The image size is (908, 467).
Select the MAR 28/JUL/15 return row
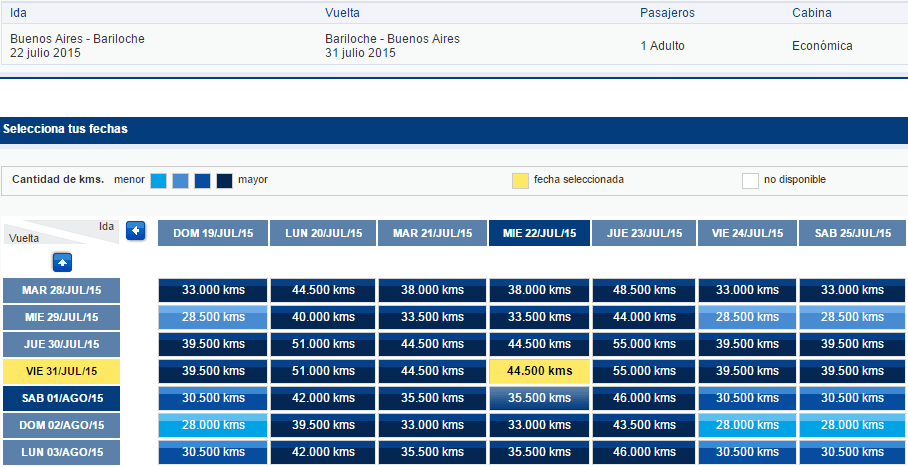point(61,290)
